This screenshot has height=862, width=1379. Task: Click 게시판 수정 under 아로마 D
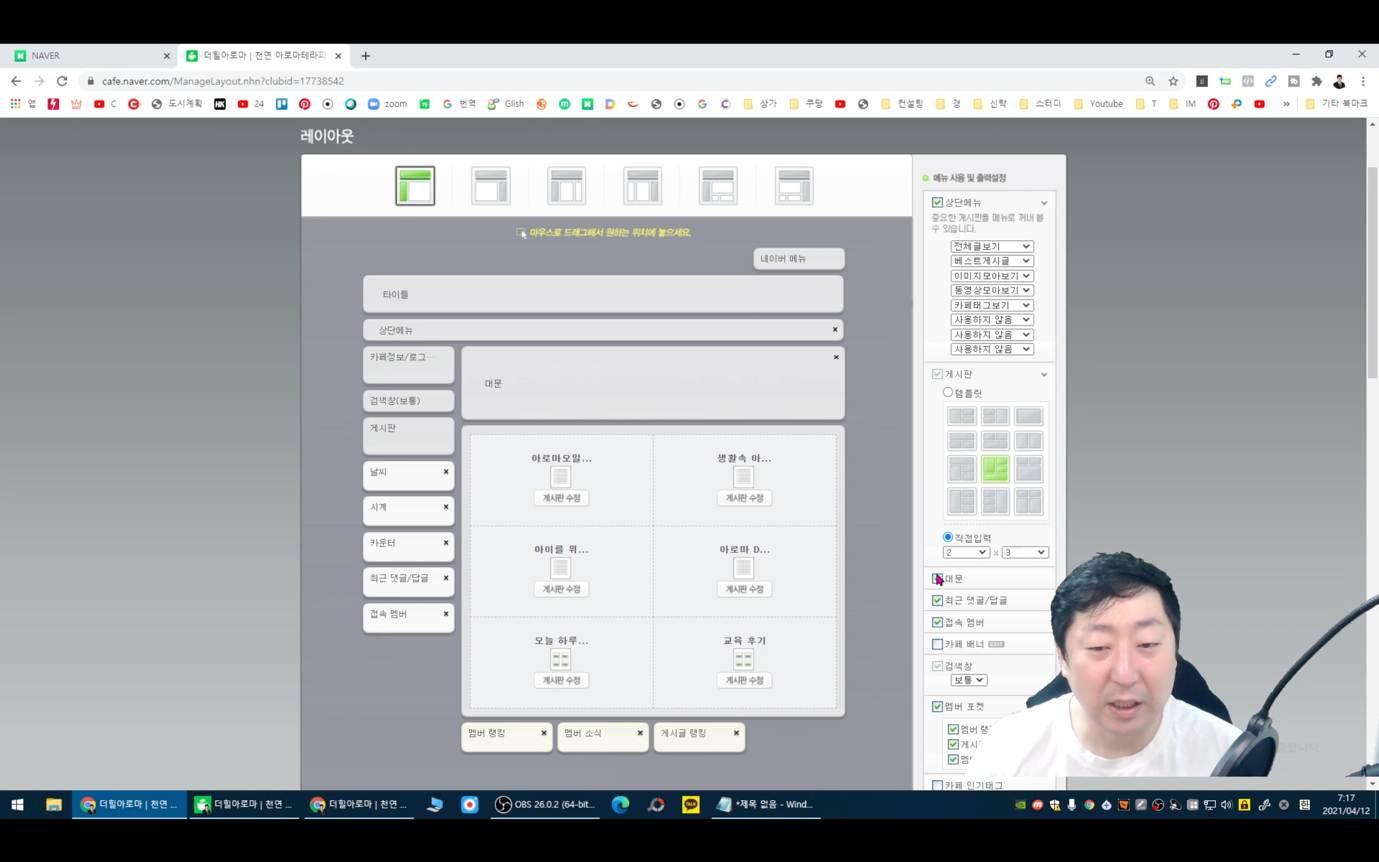click(744, 589)
